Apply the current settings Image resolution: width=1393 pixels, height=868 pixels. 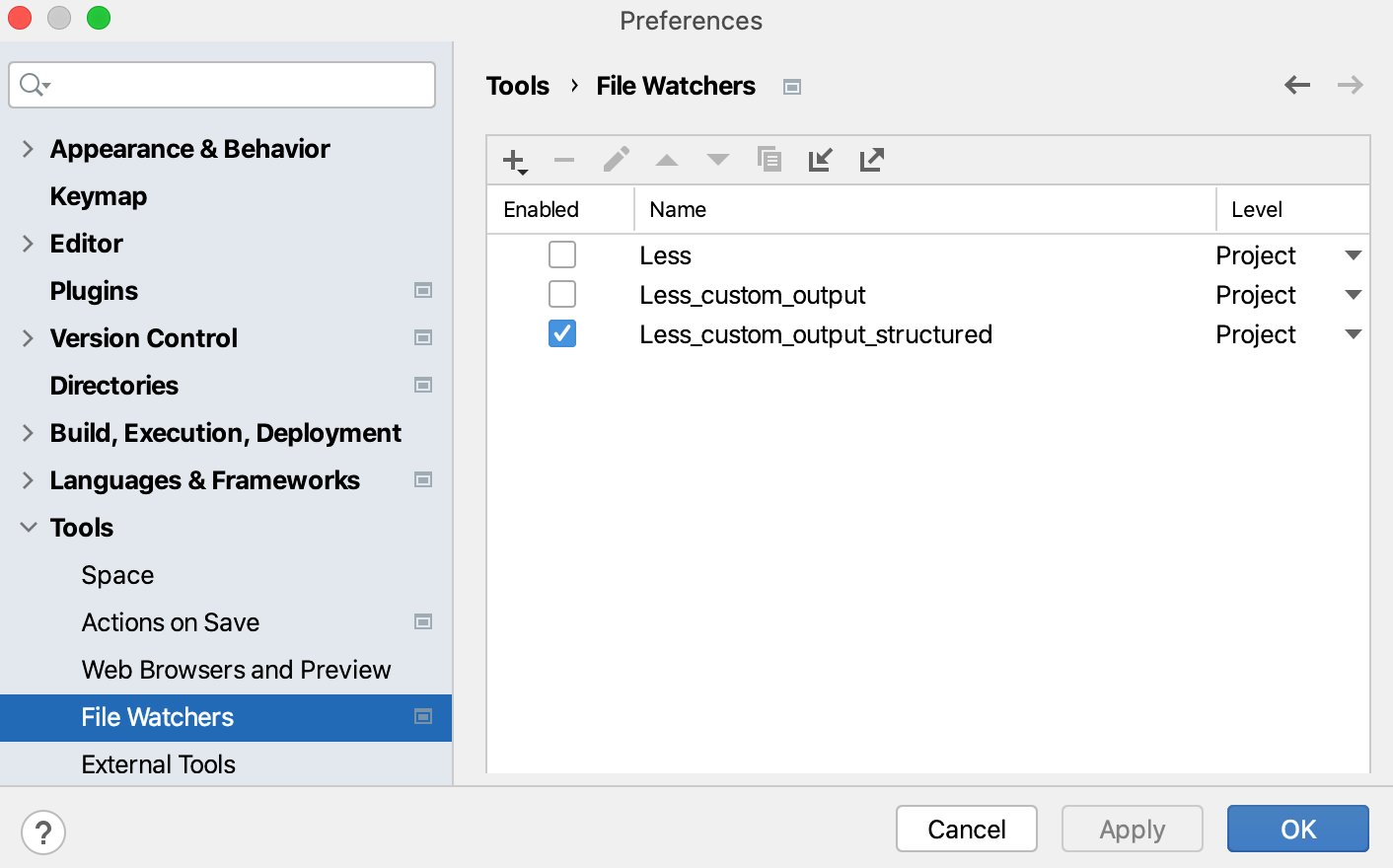point(1132,829)
